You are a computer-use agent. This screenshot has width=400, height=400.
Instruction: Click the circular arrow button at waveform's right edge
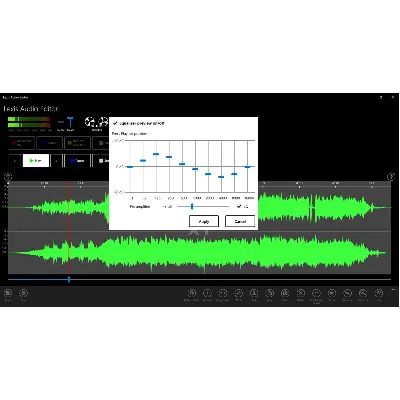click(391, 177)
